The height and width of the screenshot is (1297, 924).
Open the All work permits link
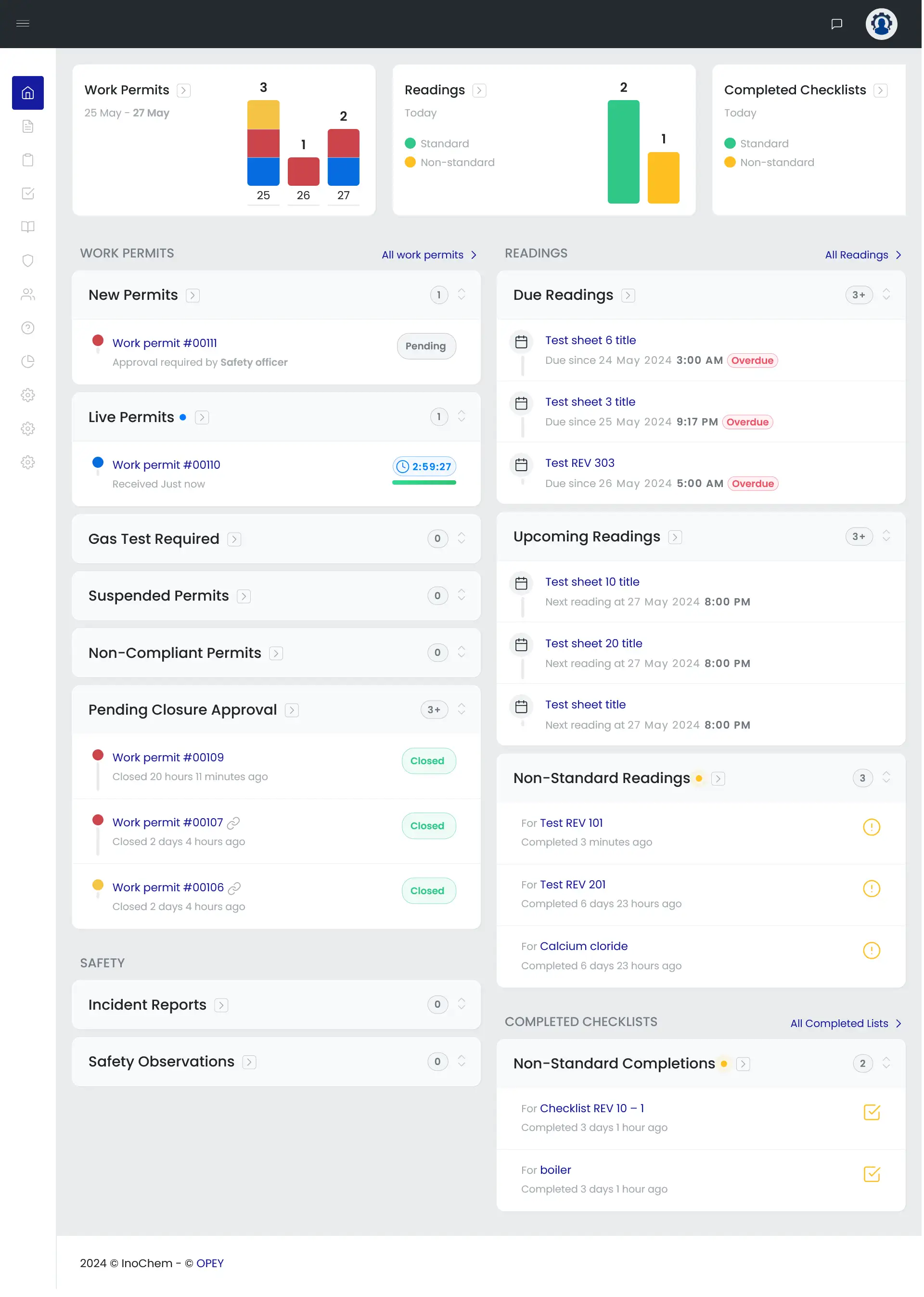click(423, 255)
